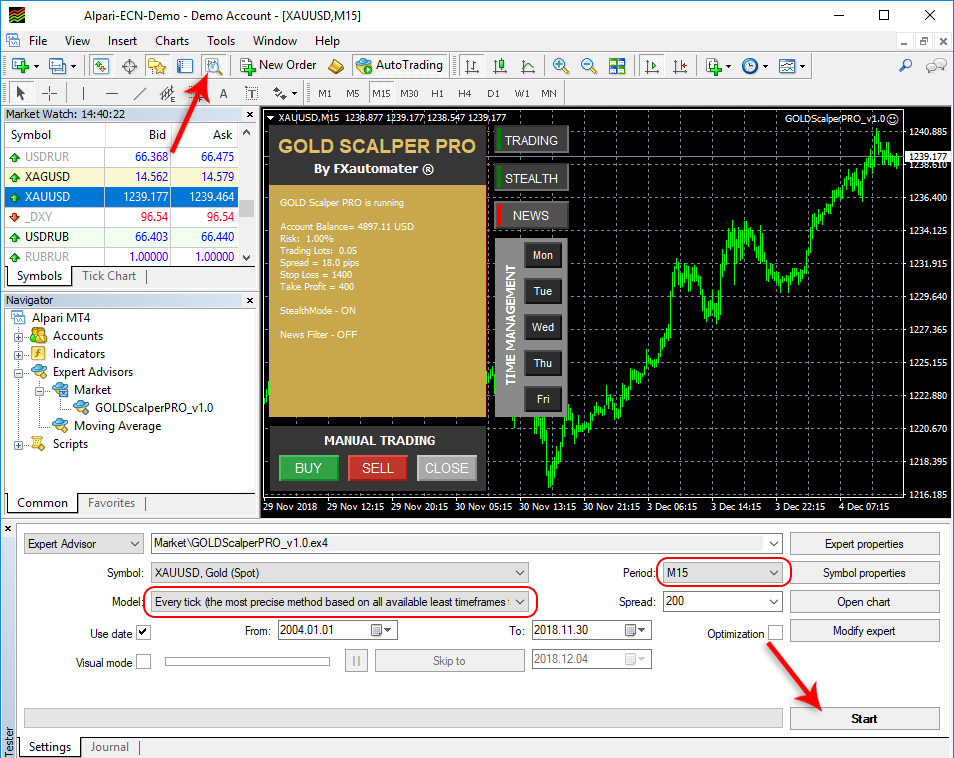Toggle the Navigator star-folder icon
Viewport: 954px width, 758px height.
click(156, 66)
